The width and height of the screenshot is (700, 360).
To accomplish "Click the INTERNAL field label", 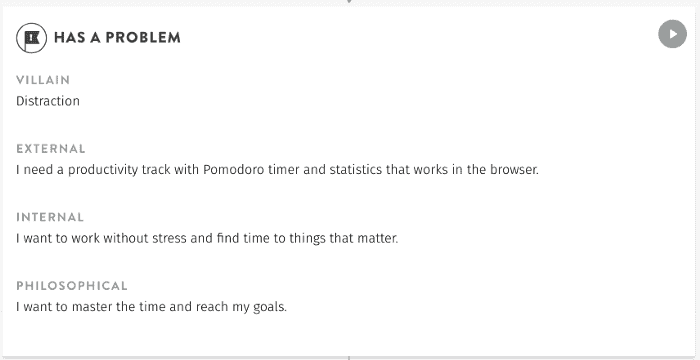I will tap(50, 217).
